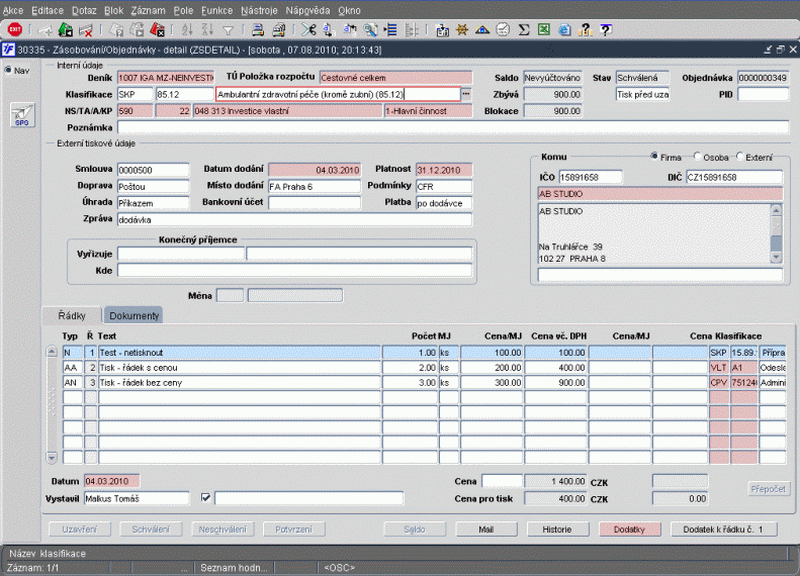Click the rows list scroll down arrow
The width and height of the screenshot is (800, 576).
(52, 457)
